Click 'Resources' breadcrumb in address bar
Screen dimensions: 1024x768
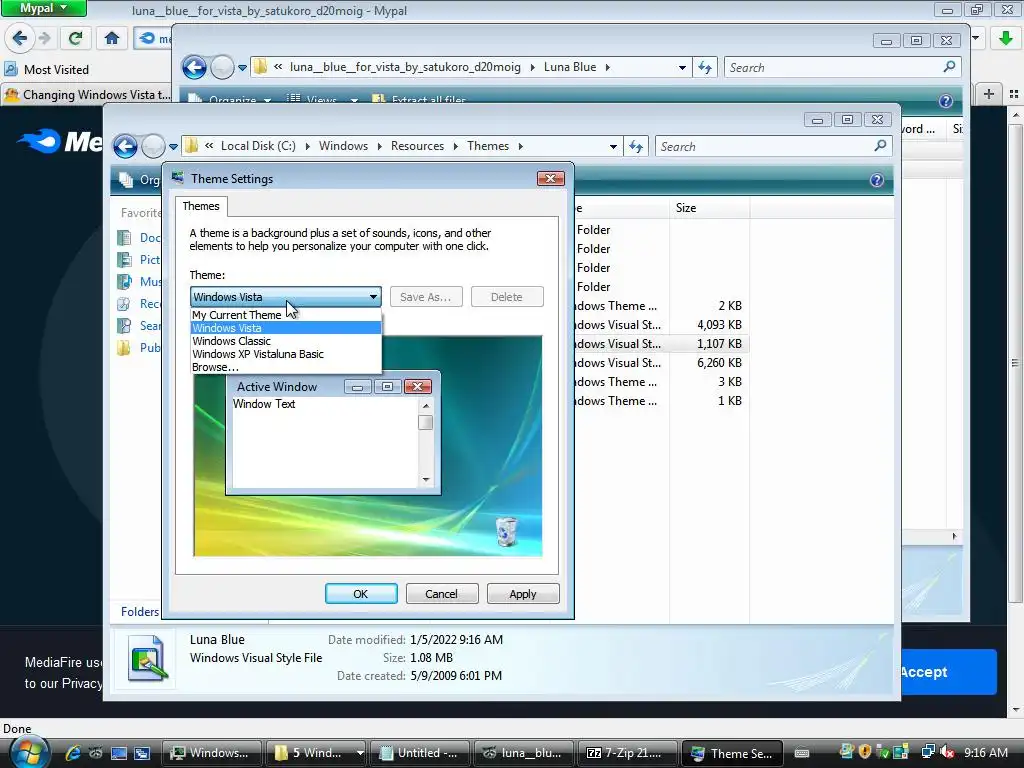tap(417, 146)
